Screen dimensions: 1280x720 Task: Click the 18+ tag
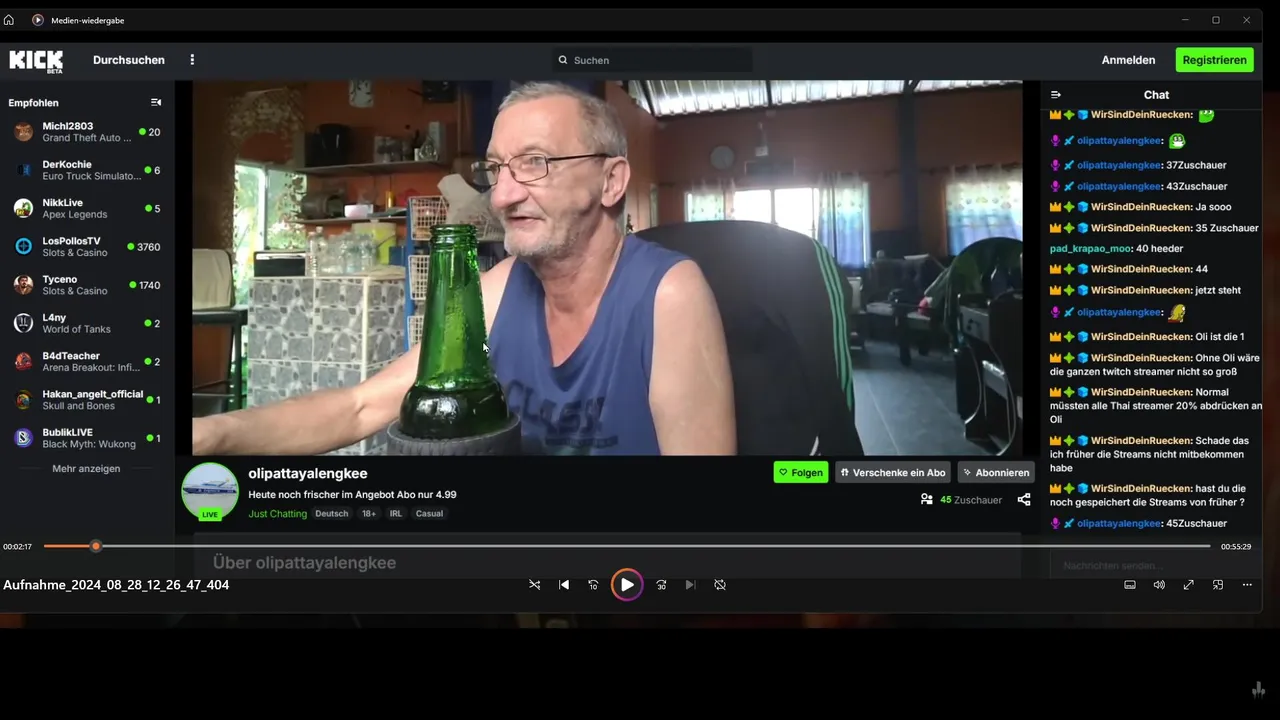[369, 514]
